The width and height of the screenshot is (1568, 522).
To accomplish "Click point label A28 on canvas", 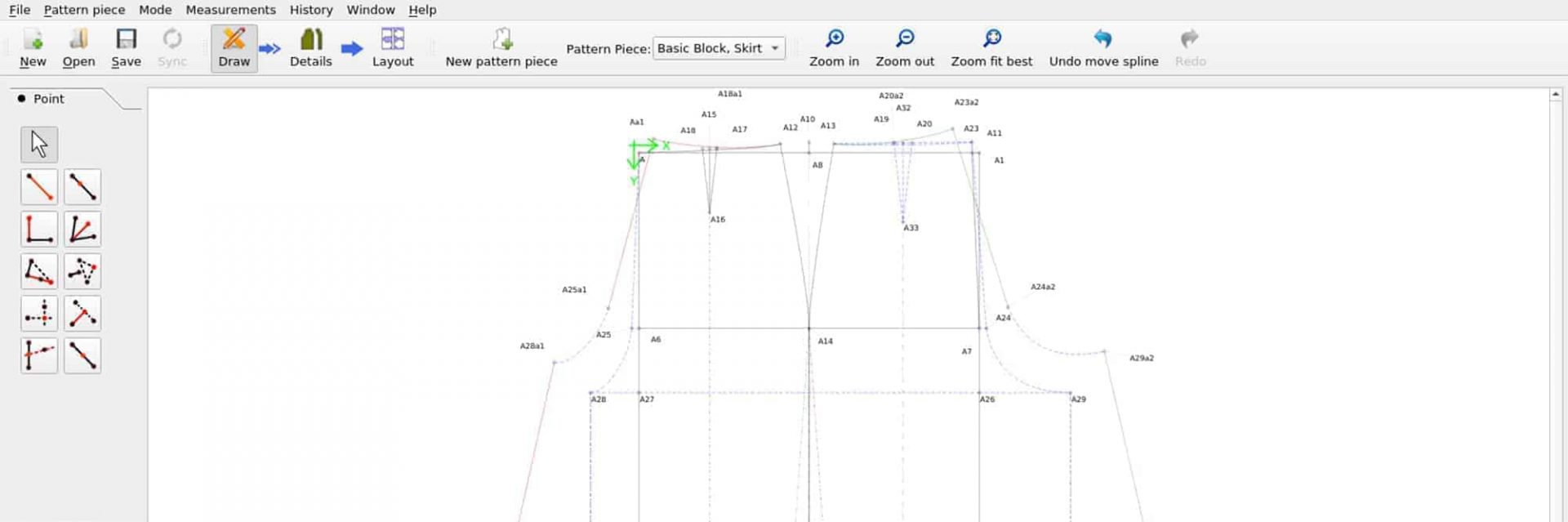I will (599, 399).
